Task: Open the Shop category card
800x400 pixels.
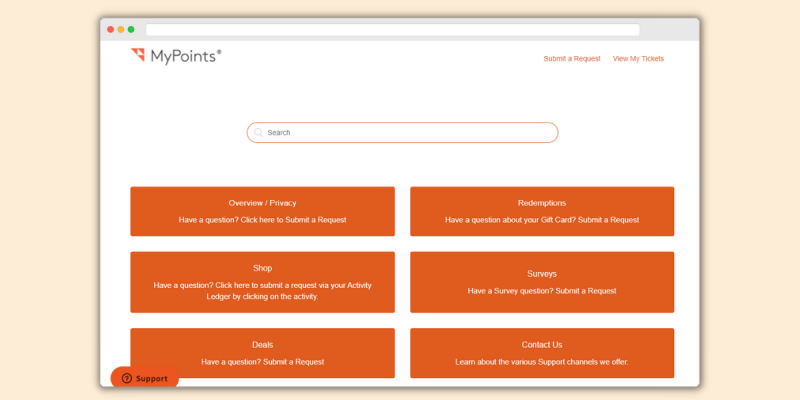Action: tap(262, 282)
